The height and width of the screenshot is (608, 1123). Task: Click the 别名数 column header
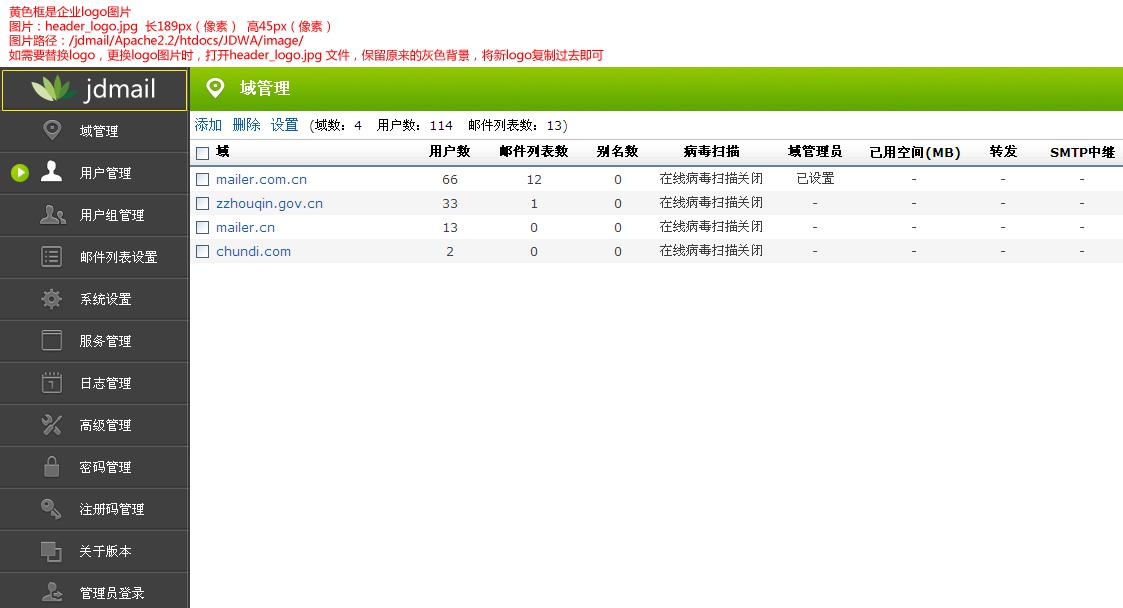click(x=617, y=151)
